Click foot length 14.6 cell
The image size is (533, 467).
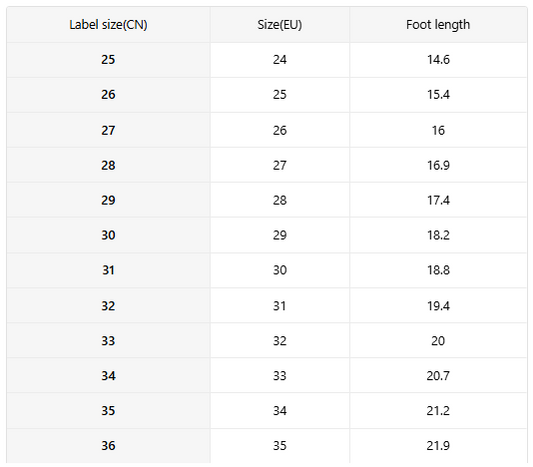(x=438, y=60)
